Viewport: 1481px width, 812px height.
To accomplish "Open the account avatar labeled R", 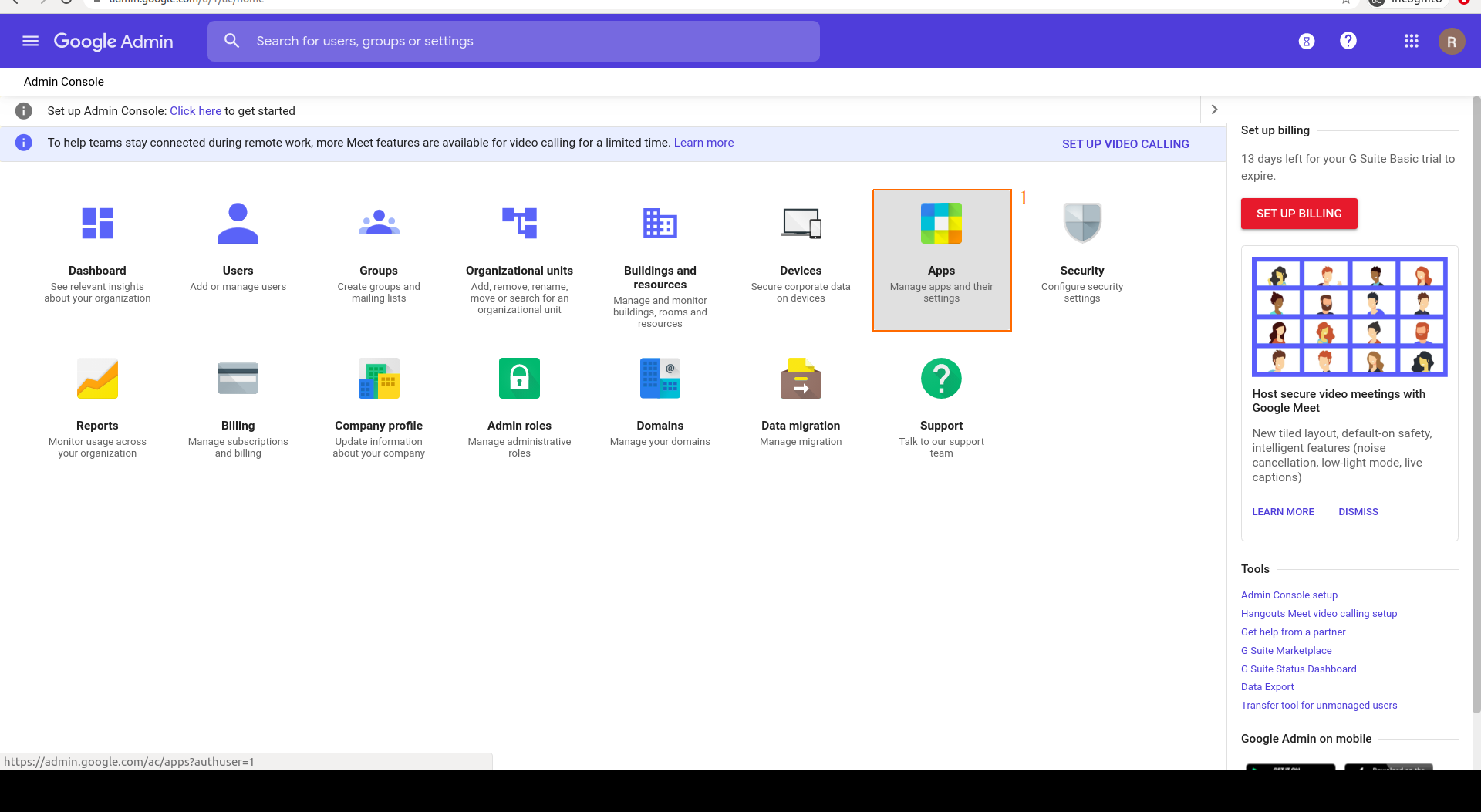I will (1452, 41).
